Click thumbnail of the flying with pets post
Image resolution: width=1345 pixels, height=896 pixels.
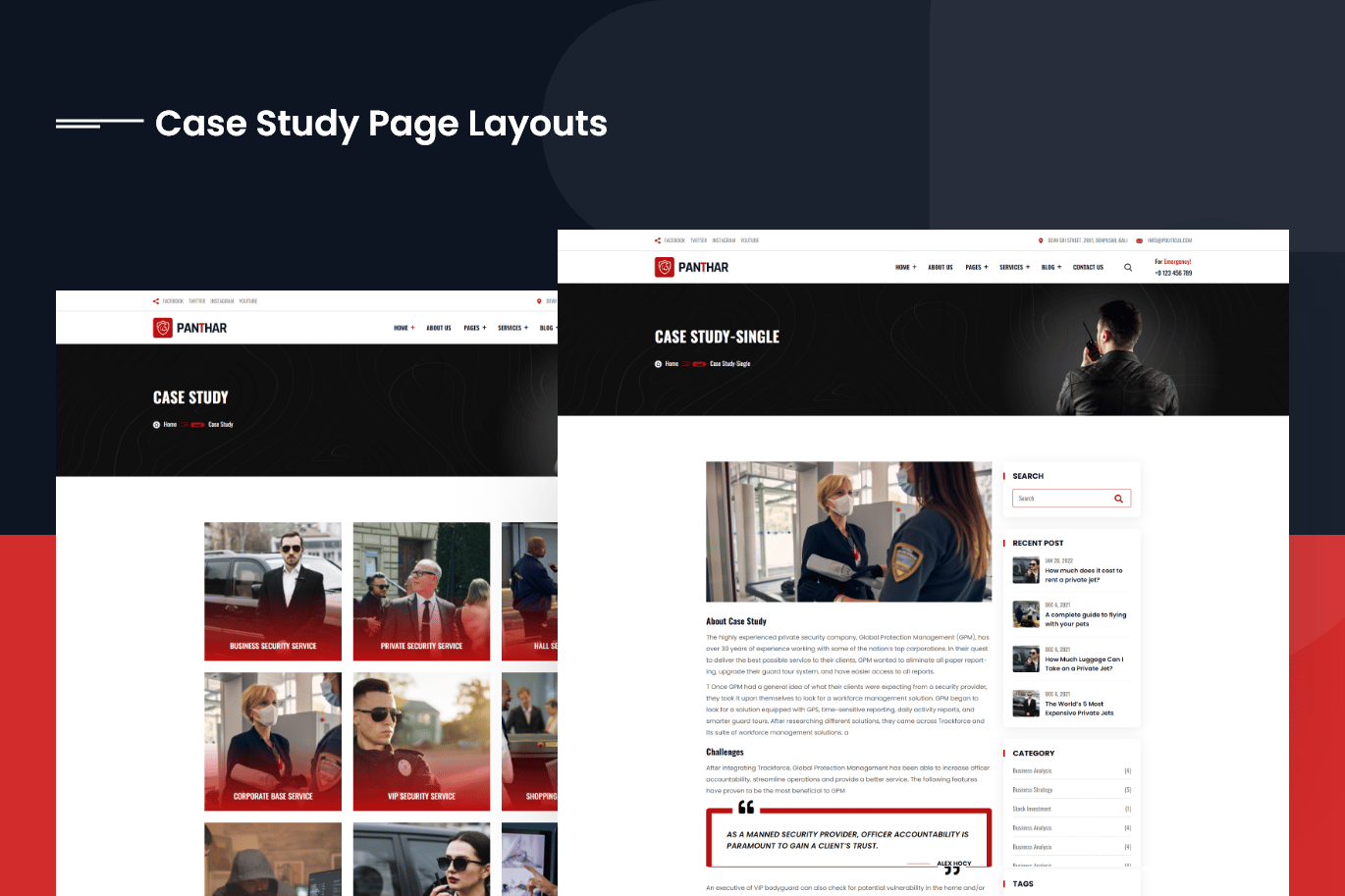[1026, 614]
